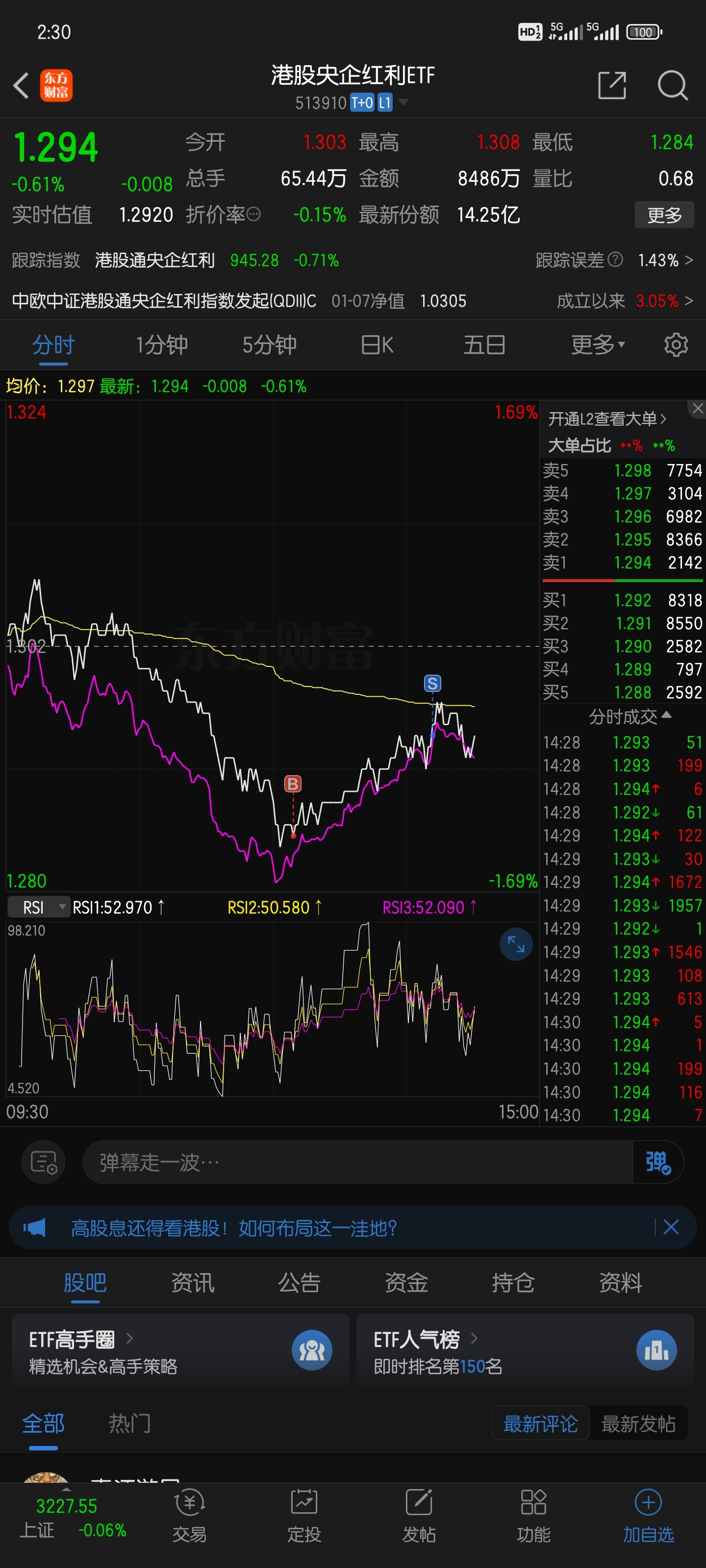Switch to 1分钟 chart tab
This screenshot has height=1568, width=706.
[x=161, y=344]
